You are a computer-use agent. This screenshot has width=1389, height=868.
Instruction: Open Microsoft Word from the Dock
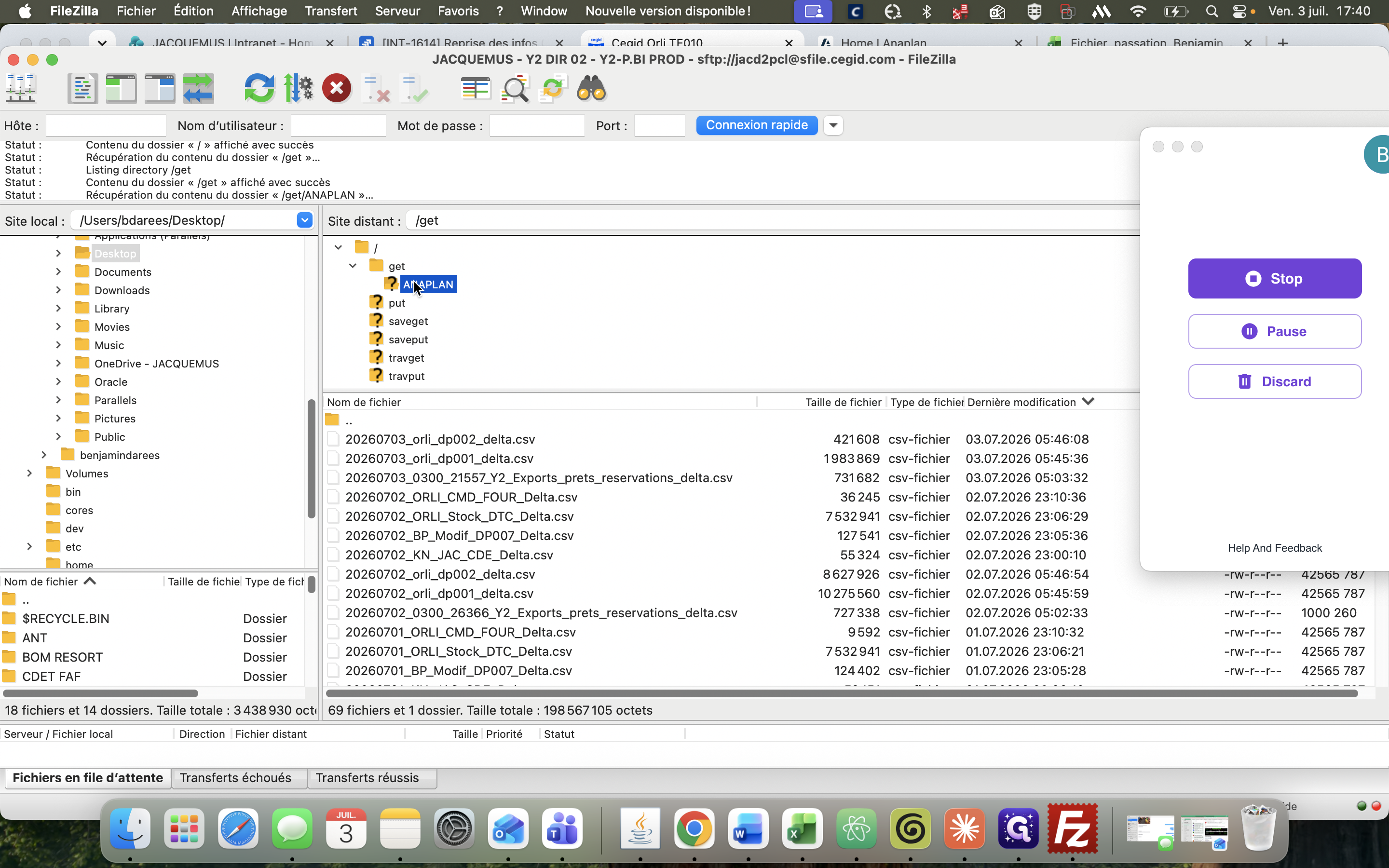[x=748, y=828]
